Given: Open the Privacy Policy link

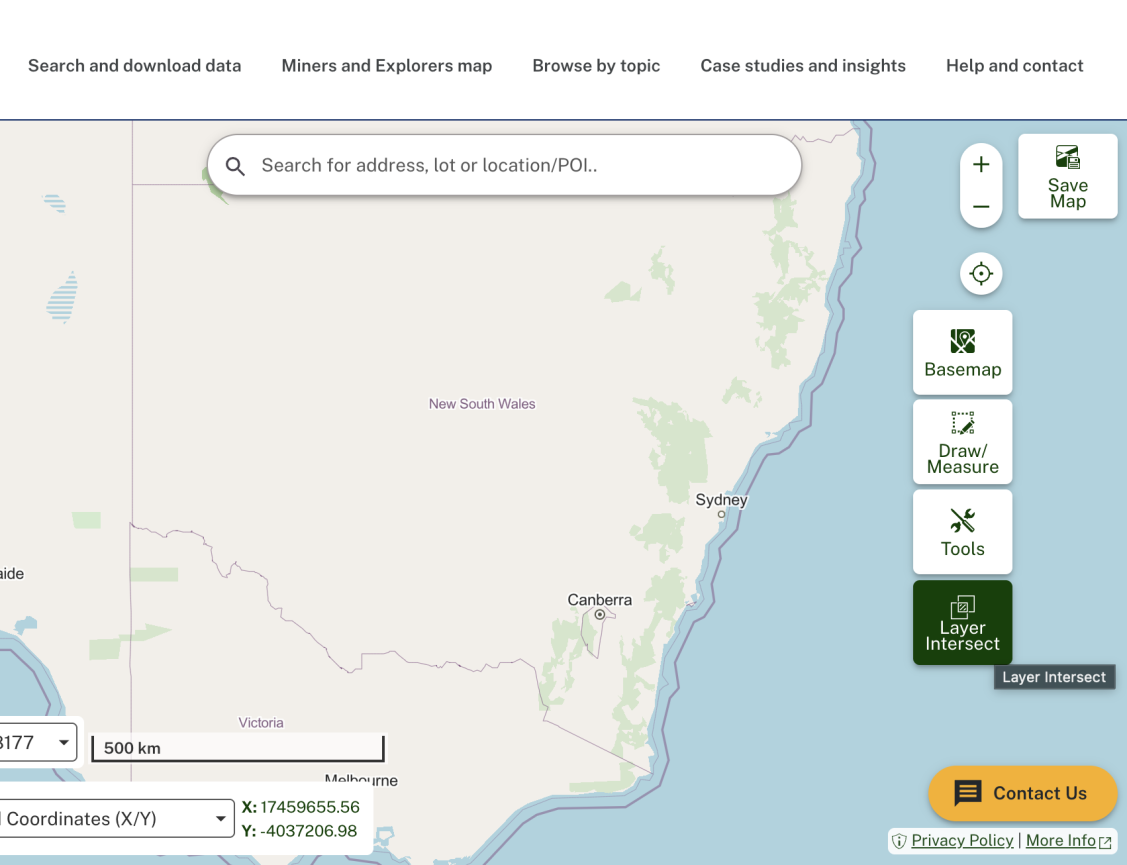Looking at the screenshot, I should pyautogui.click(x=962, y=841).
